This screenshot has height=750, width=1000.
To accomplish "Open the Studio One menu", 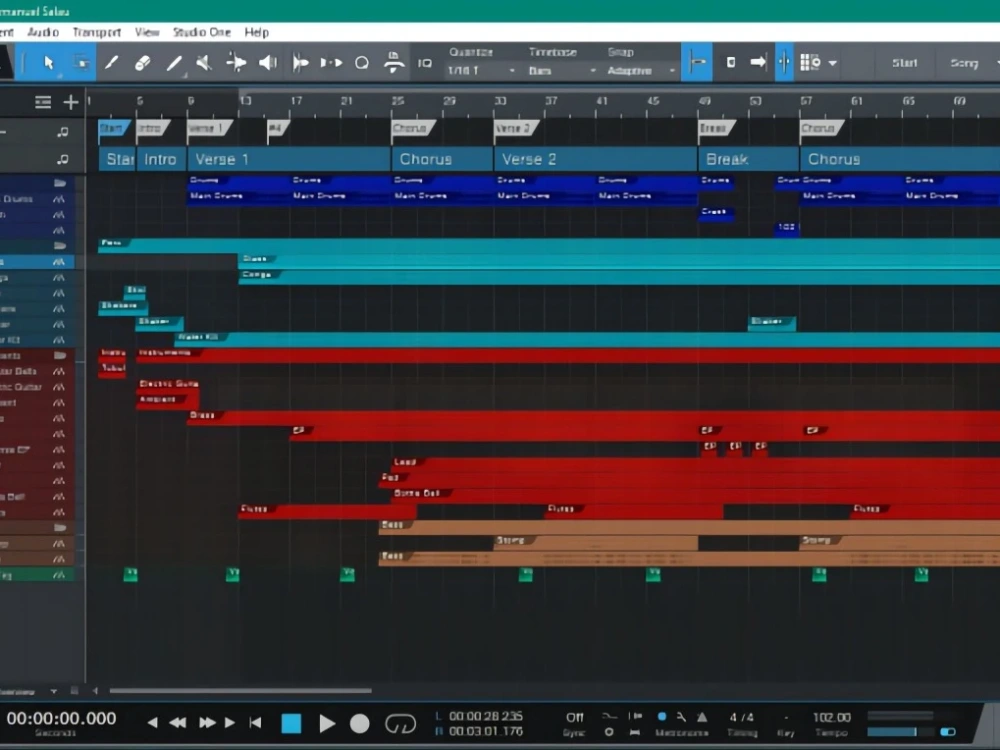I will 202,32.
